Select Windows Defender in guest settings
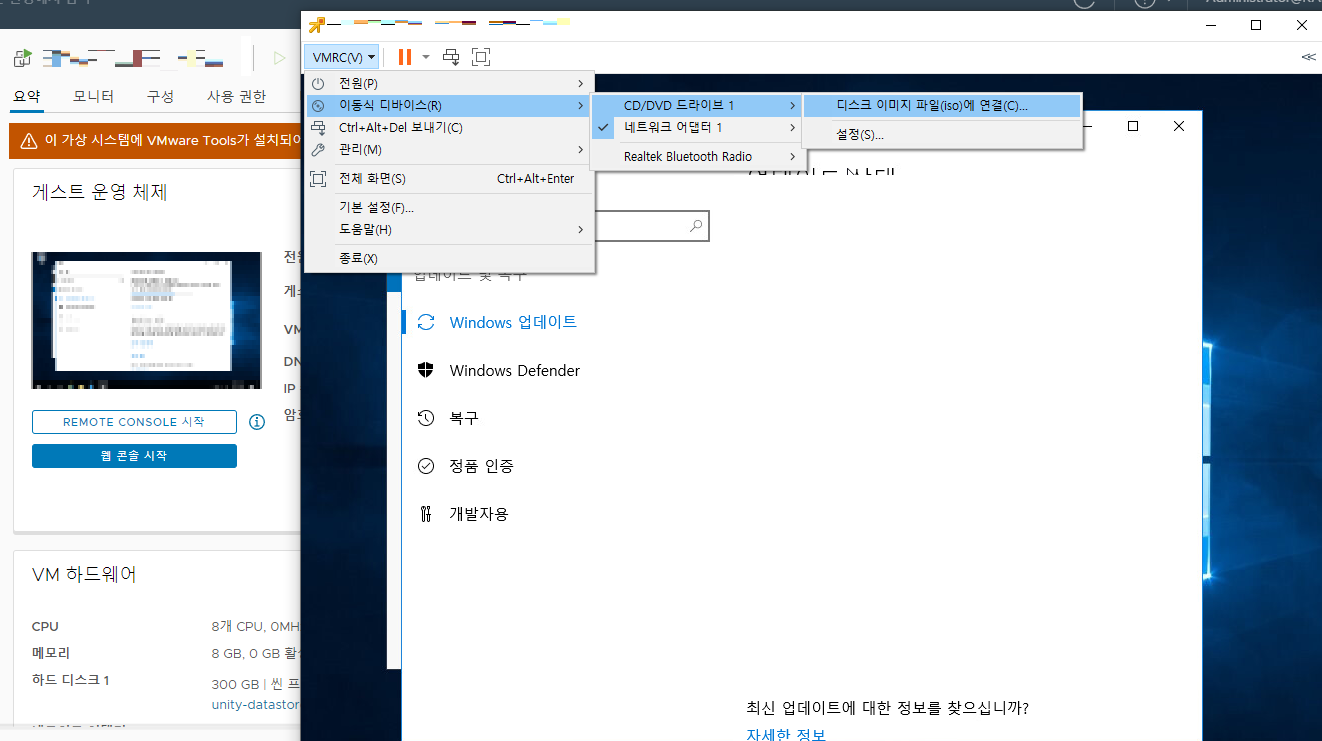Screen dimensions: 1322x741 515,370
